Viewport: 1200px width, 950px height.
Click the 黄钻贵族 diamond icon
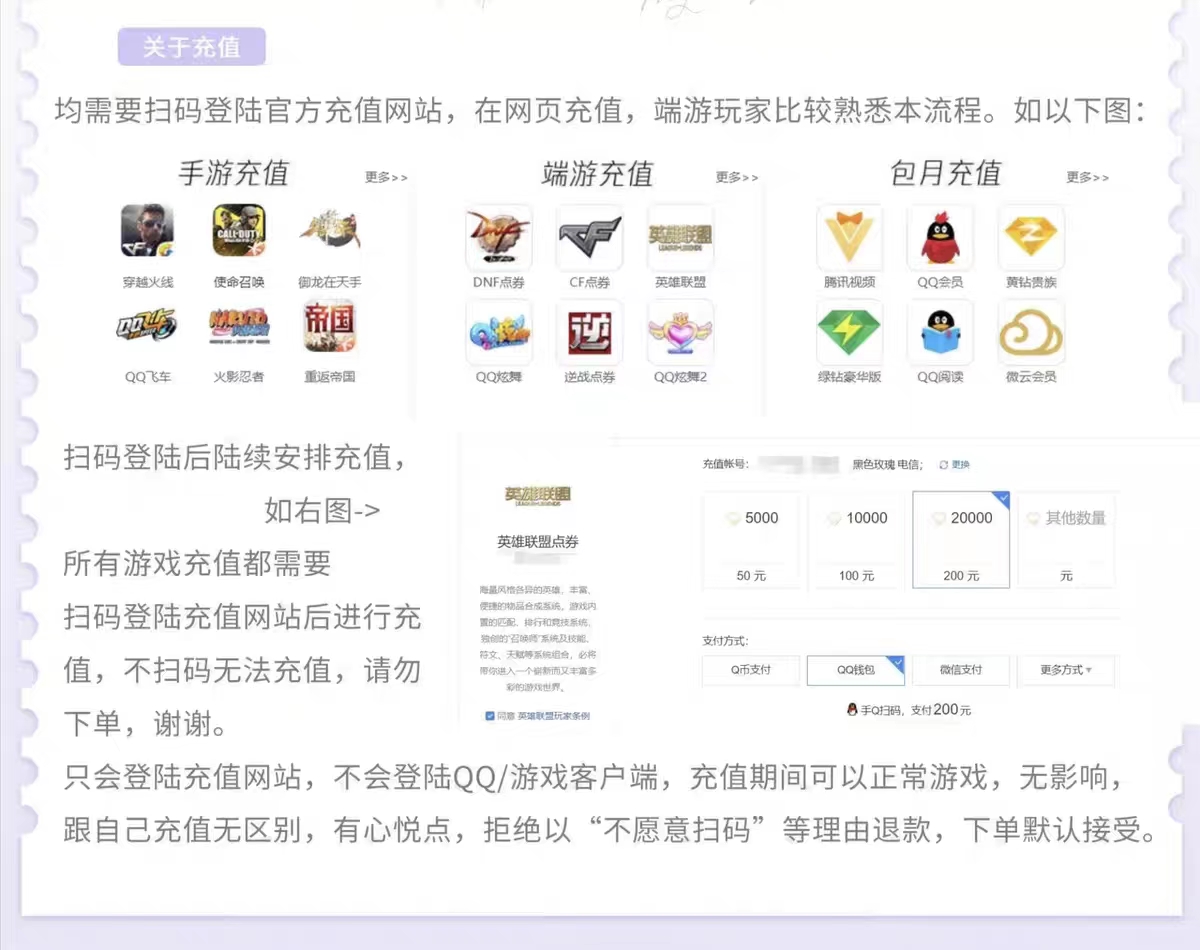click(x=1031, y=238)
